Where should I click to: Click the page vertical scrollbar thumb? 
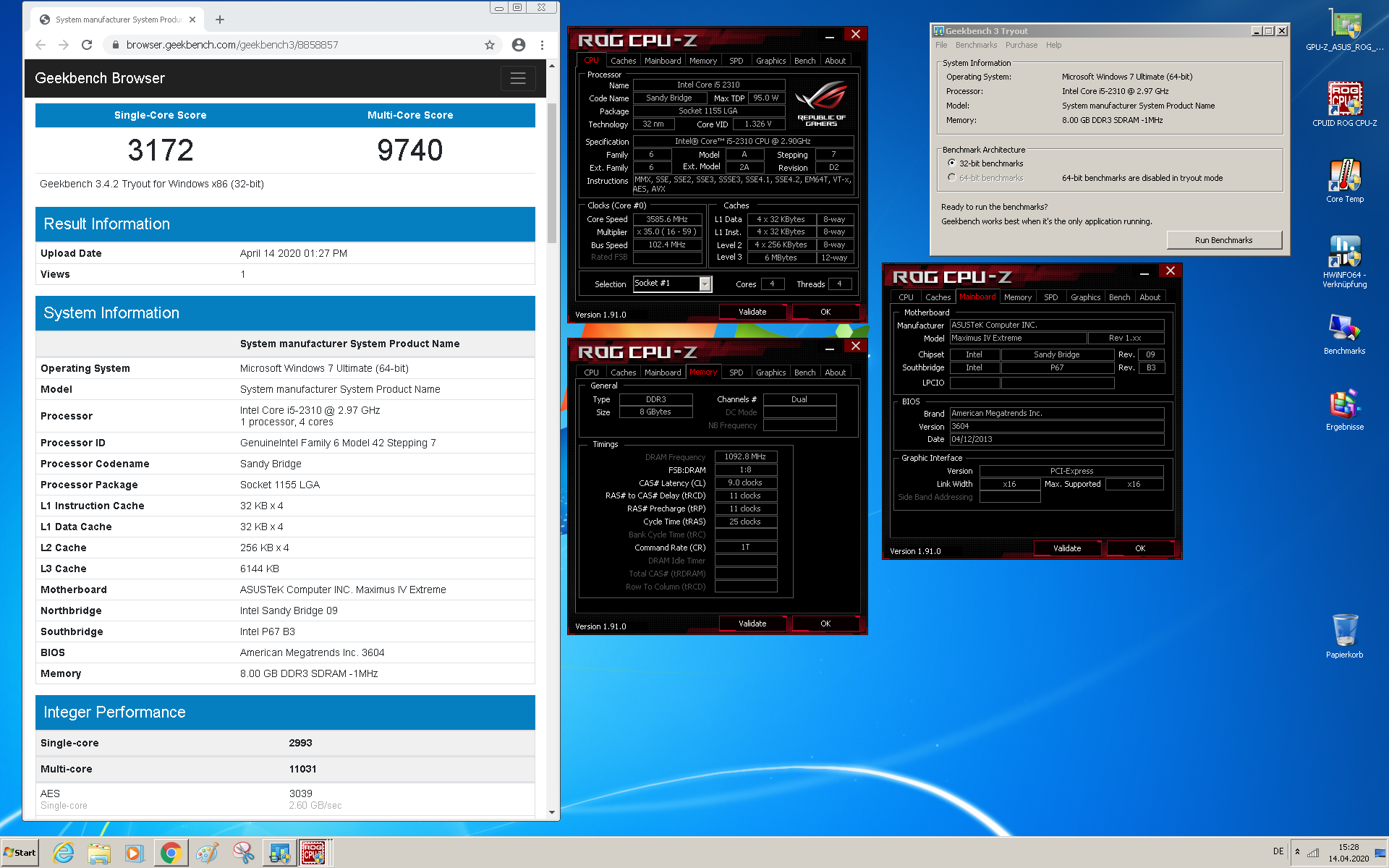[x=552, y=174]
